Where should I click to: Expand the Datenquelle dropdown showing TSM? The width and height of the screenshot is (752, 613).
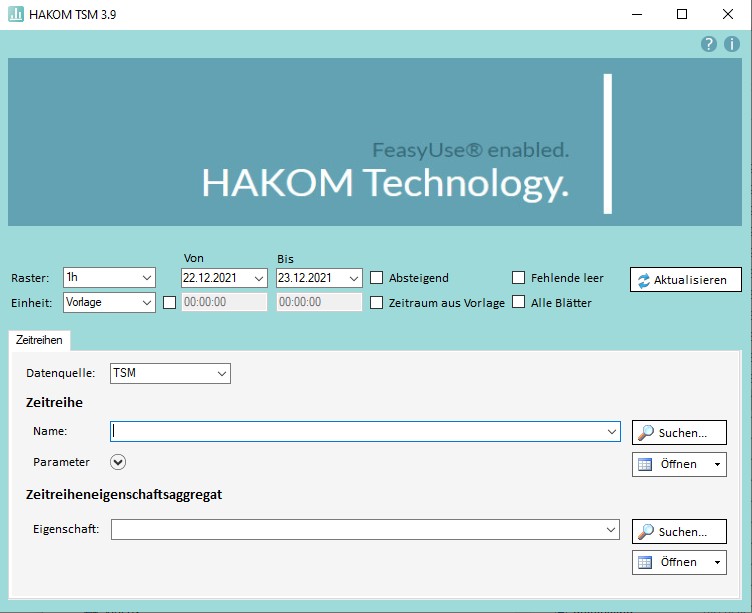[170, 373]
